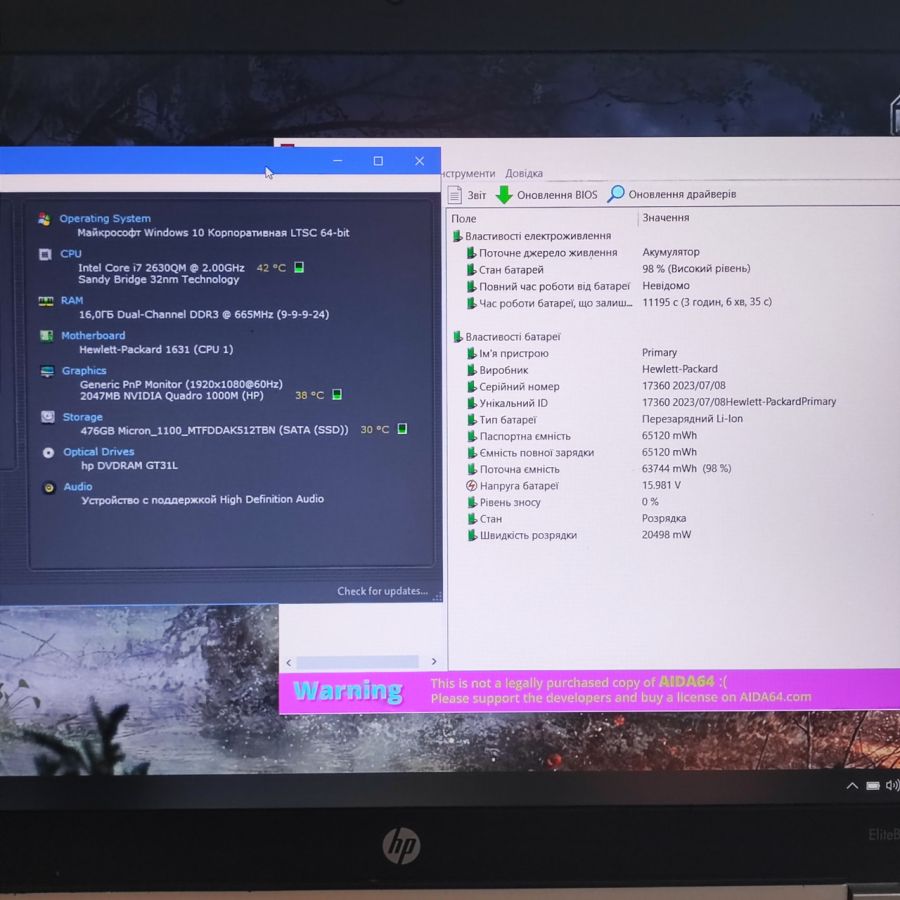Viewport: 900px width, 900px height.
Task: Click the Operating System icon in Speccy
Action: tap(44, 219)
